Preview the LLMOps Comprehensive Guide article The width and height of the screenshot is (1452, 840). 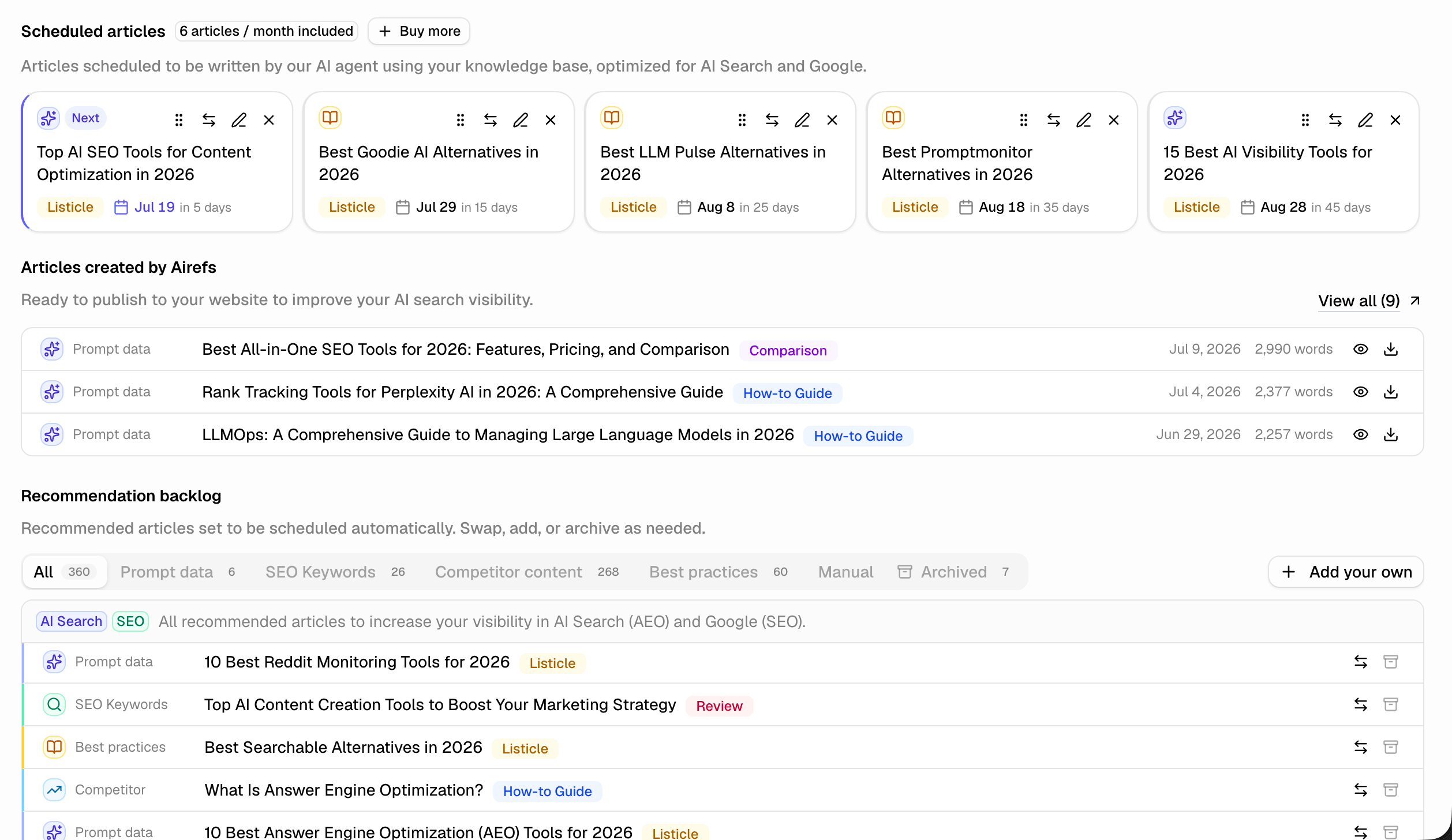[x=1361, y=434]
